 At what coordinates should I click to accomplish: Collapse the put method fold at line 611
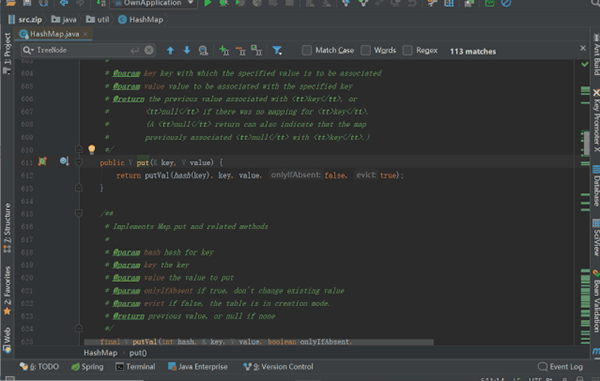(79, 163)
